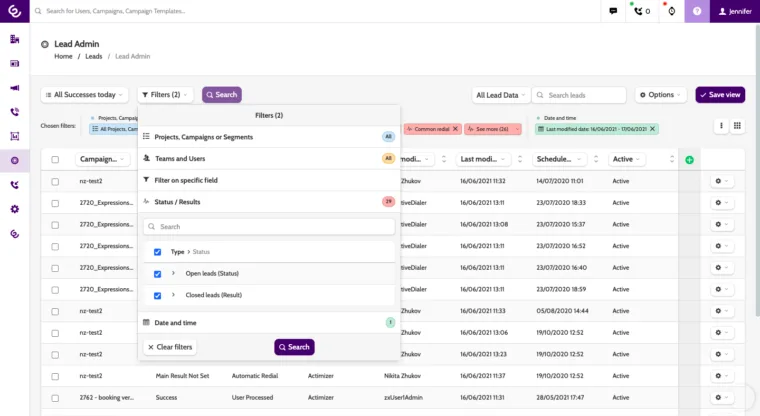
Task: Expand Projects, Campaigns or Segments filter section
Action: pyautogui.click(x=269, y=137)
